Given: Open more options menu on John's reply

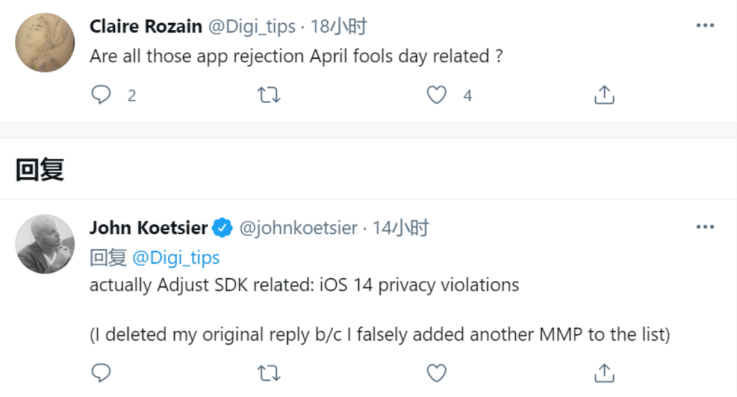Looking at the screenshot, I should click(705, 227).
